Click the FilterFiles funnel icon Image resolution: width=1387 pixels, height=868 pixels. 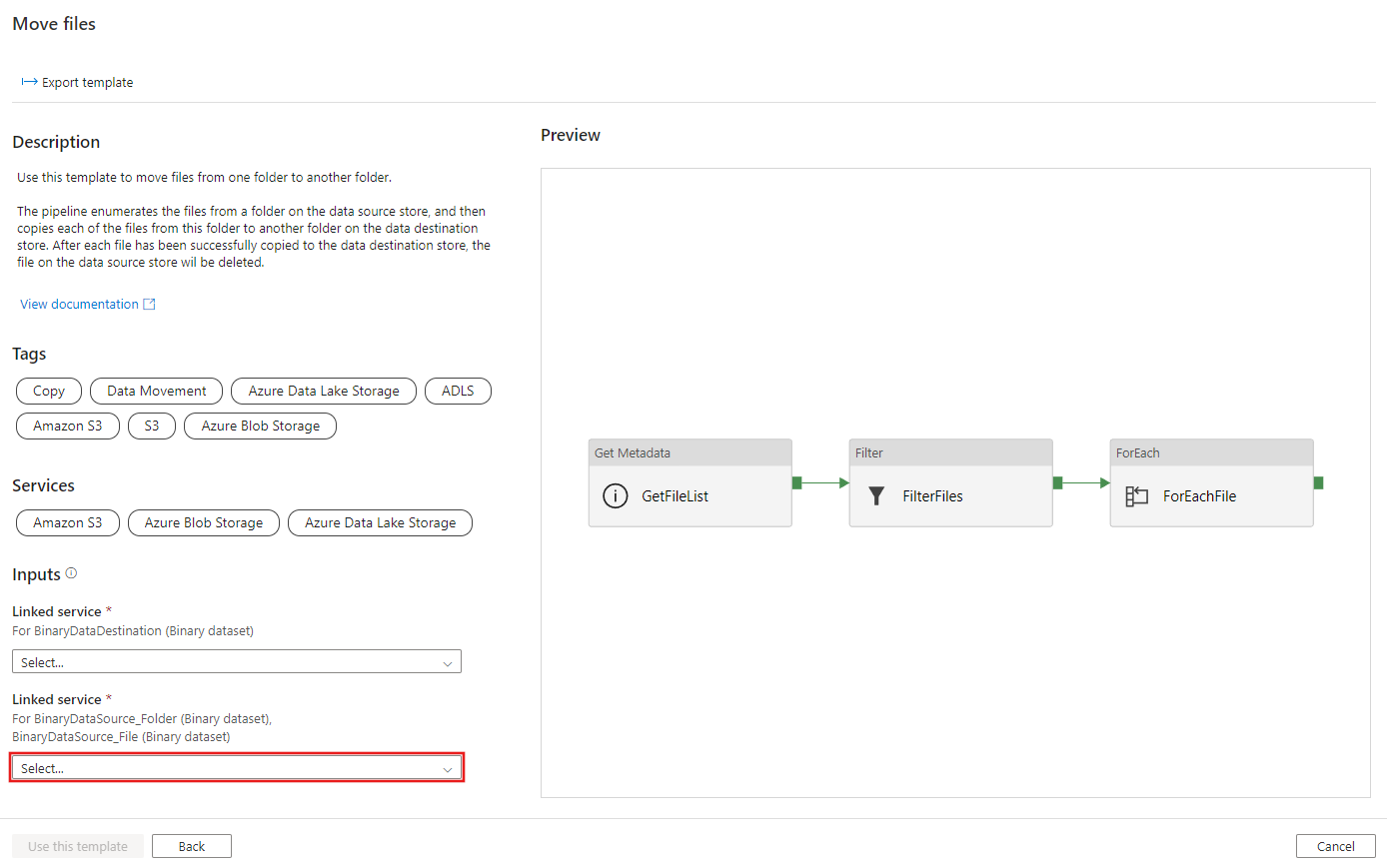click(876, 495)
